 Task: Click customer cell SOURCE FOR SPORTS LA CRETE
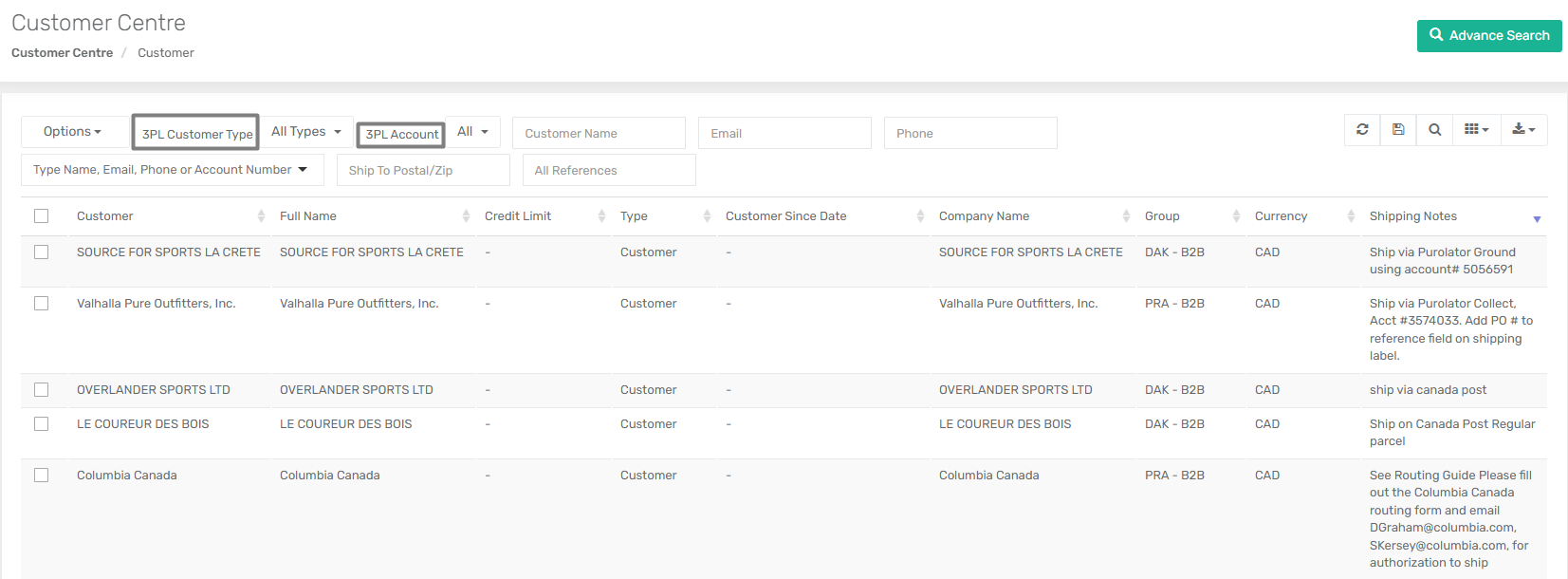click(169, 252)
